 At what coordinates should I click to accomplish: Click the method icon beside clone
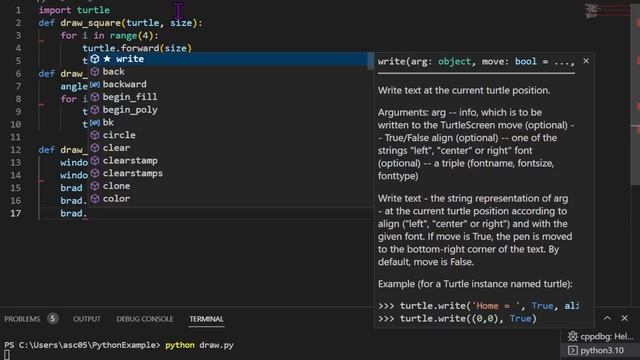pos(95,186)
